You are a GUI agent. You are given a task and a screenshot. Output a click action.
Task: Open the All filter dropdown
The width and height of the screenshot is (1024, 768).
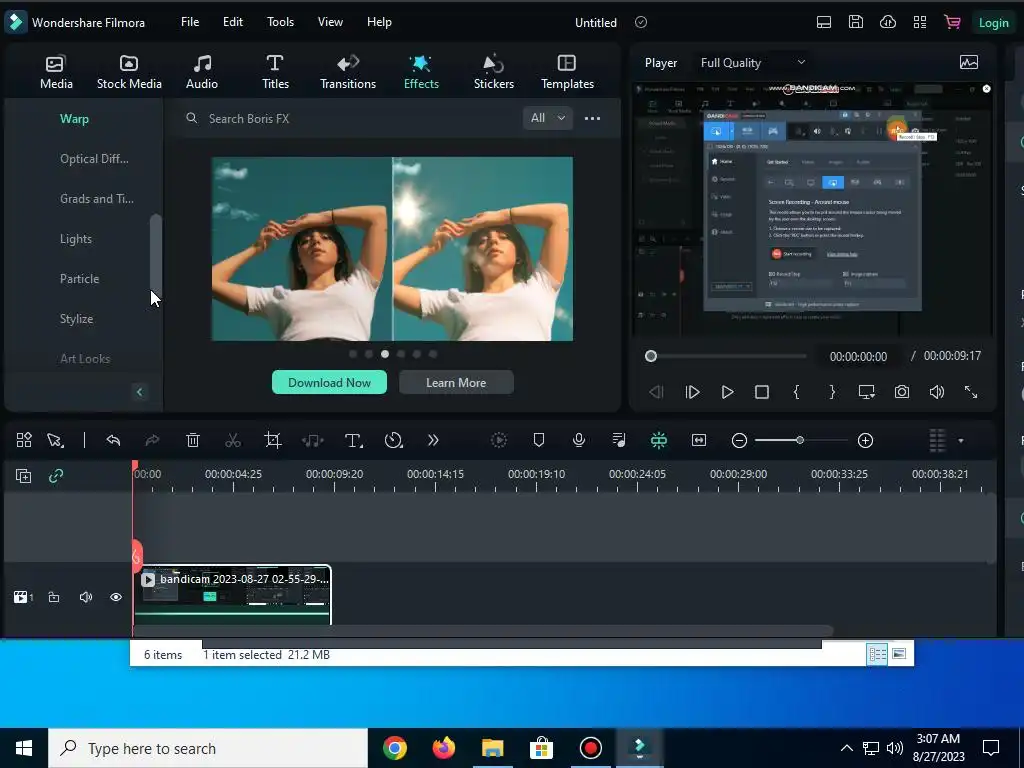click(547, 118)
